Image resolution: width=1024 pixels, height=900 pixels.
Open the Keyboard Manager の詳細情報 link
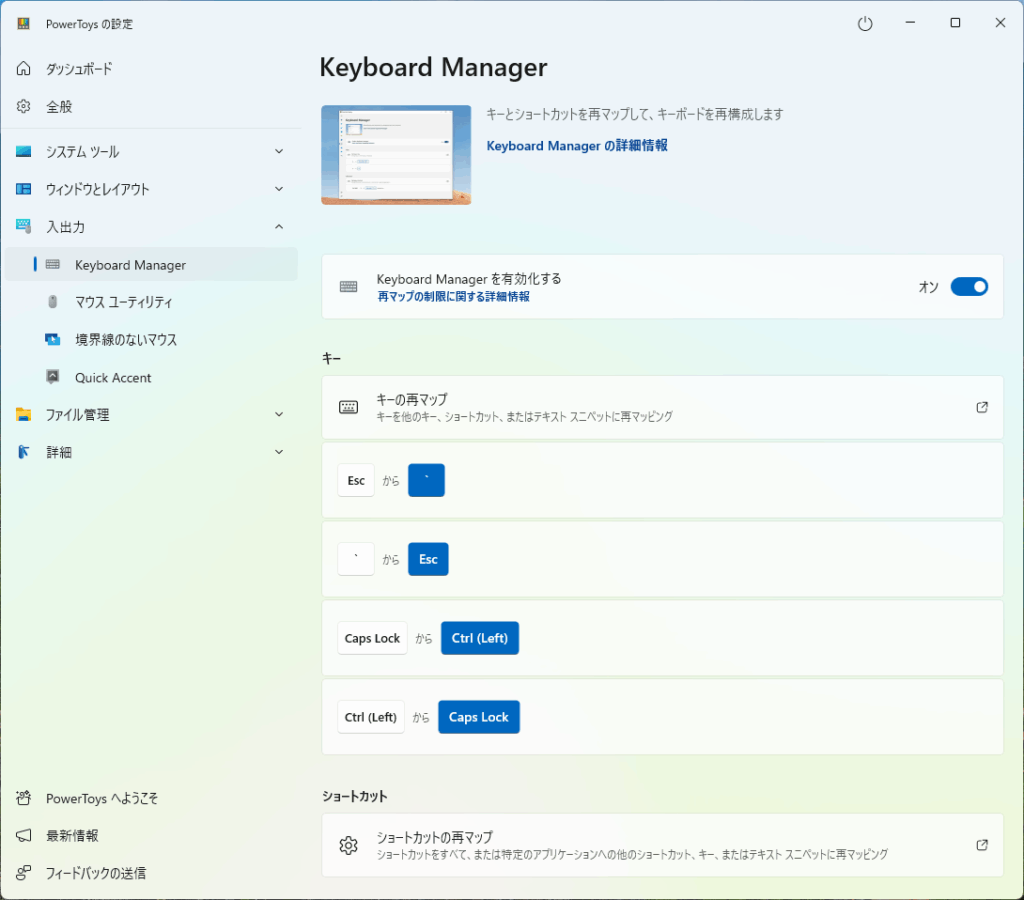coord(577,146)
